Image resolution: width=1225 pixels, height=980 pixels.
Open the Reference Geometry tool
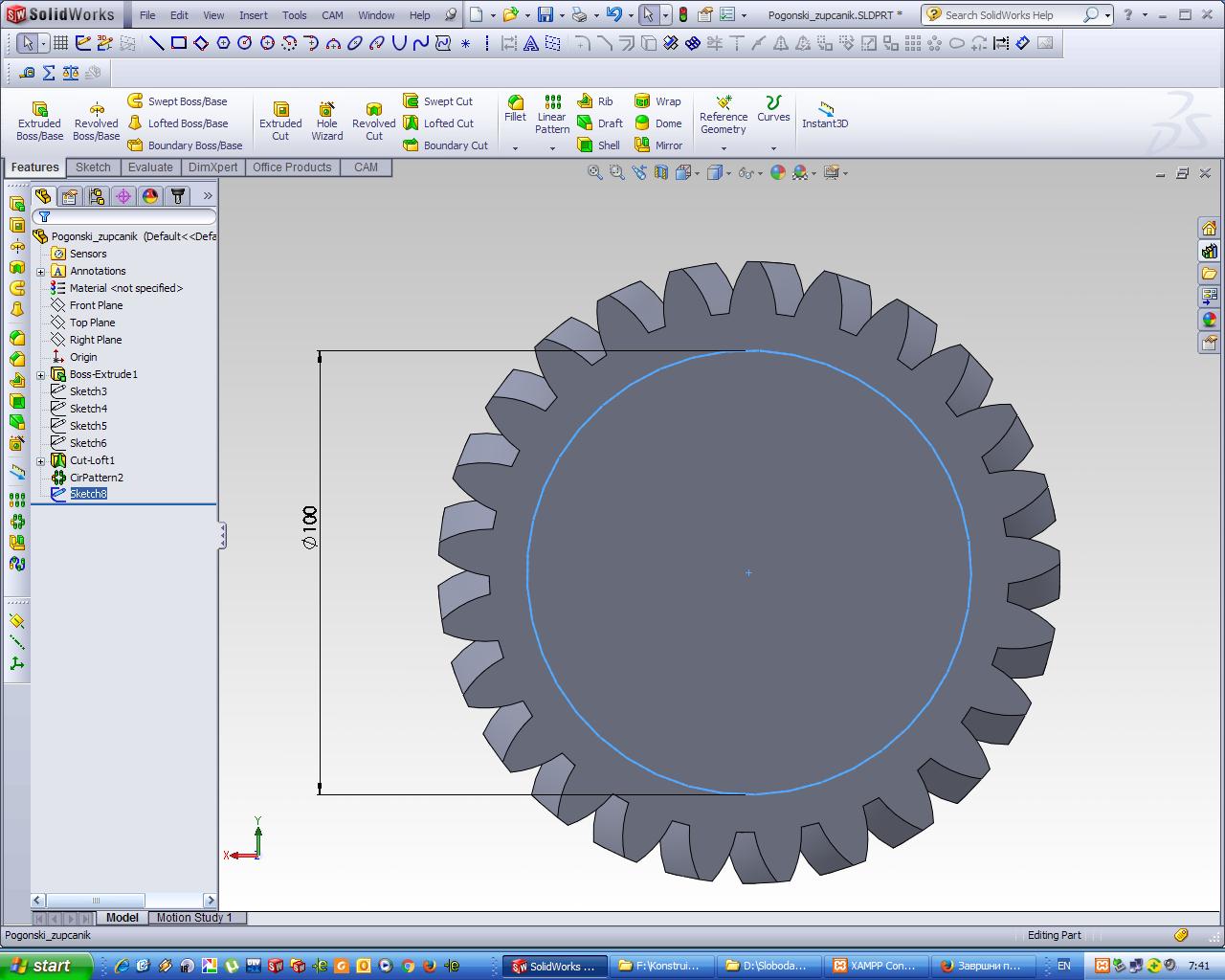[x=724, y=115]
